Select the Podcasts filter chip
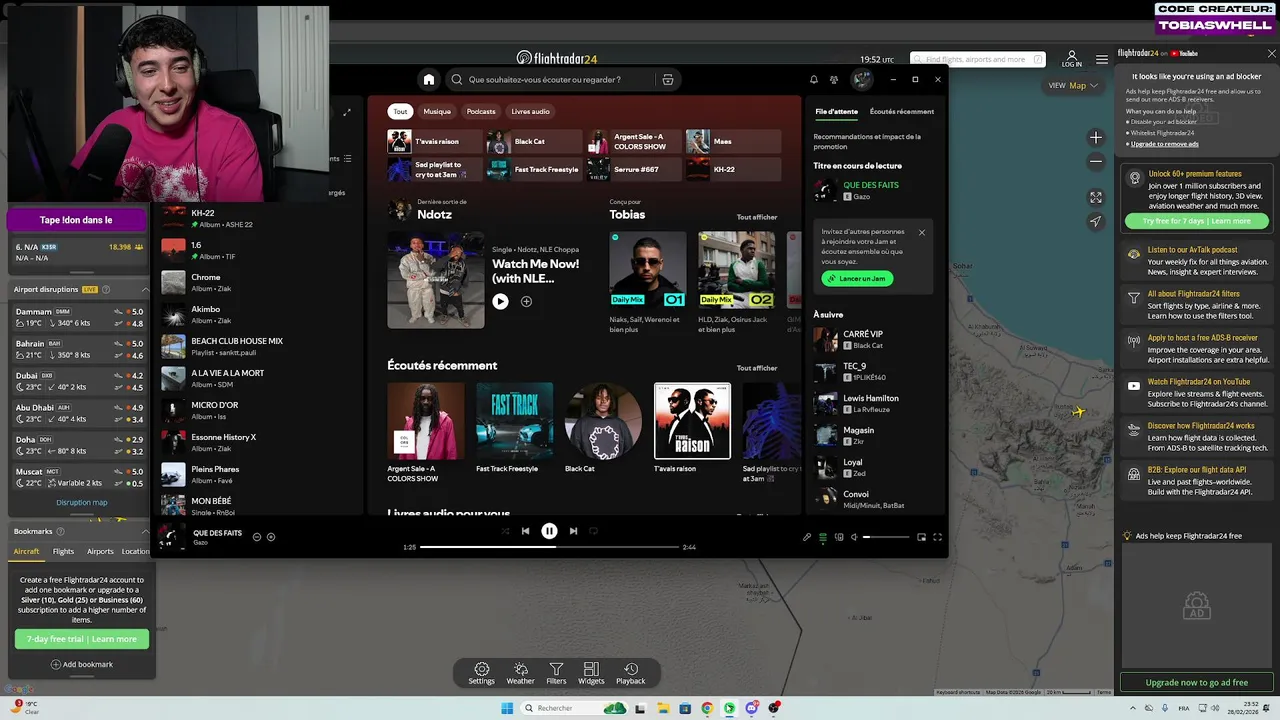 (481, 111)
